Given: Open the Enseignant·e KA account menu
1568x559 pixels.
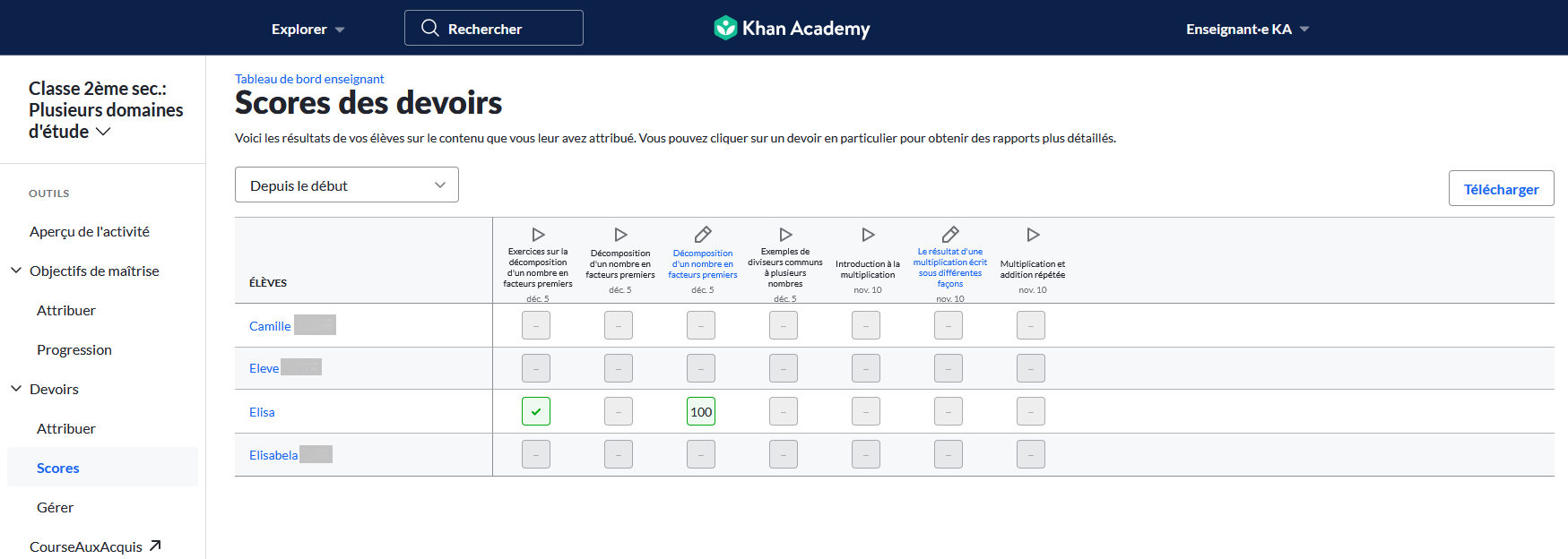Looking at the screenshot, I should pos(1247,29).
